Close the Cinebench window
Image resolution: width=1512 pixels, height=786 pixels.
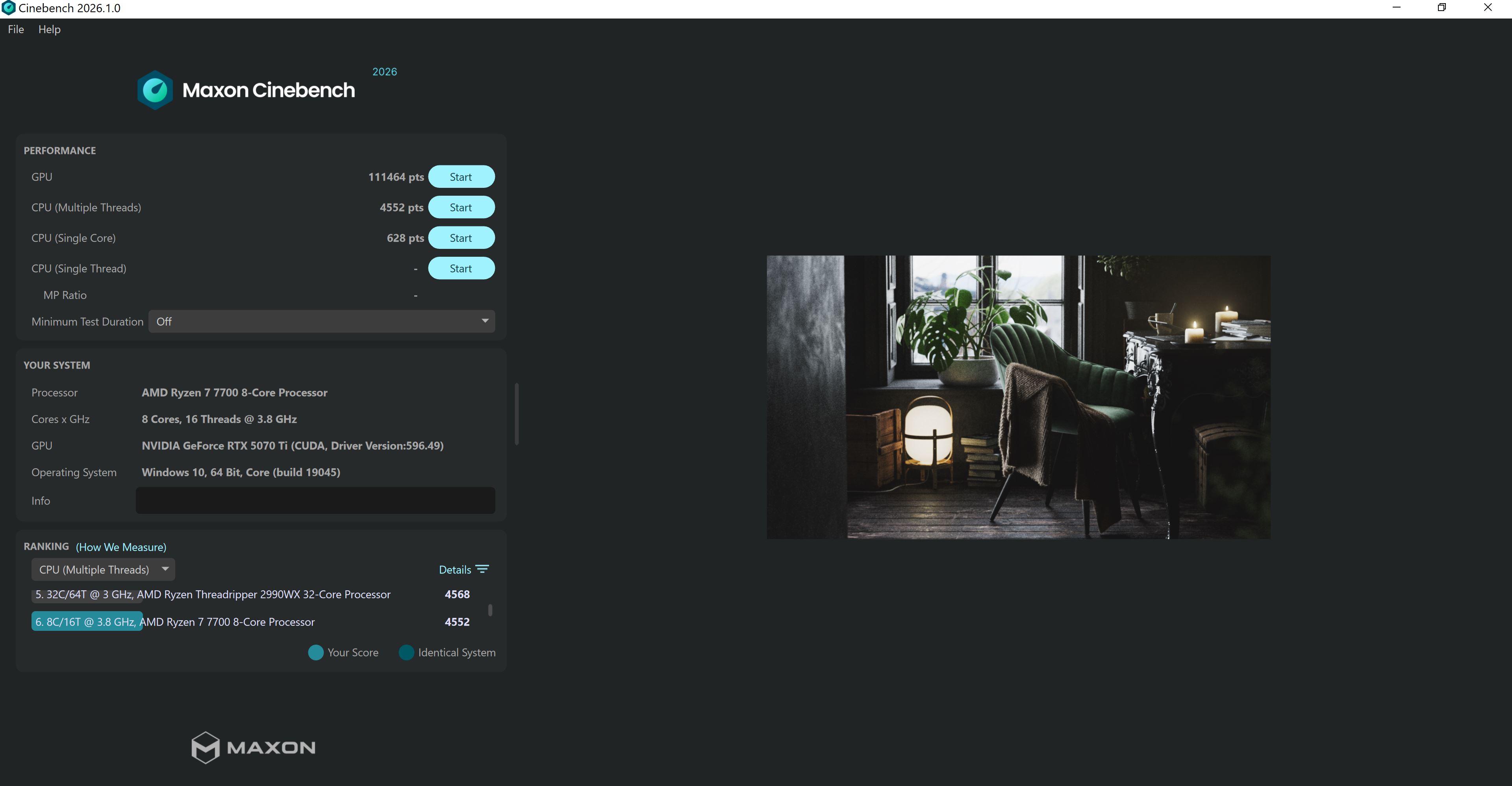pos(1488,7)
